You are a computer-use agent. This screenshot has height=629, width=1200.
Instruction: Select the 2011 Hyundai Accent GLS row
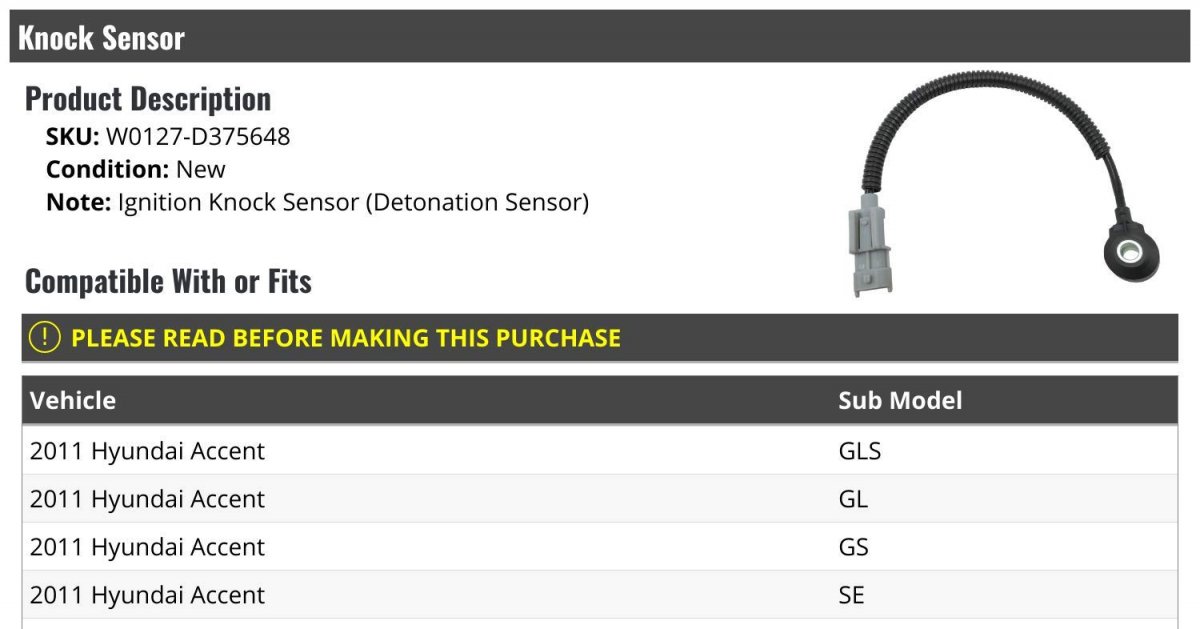point(600,451)
